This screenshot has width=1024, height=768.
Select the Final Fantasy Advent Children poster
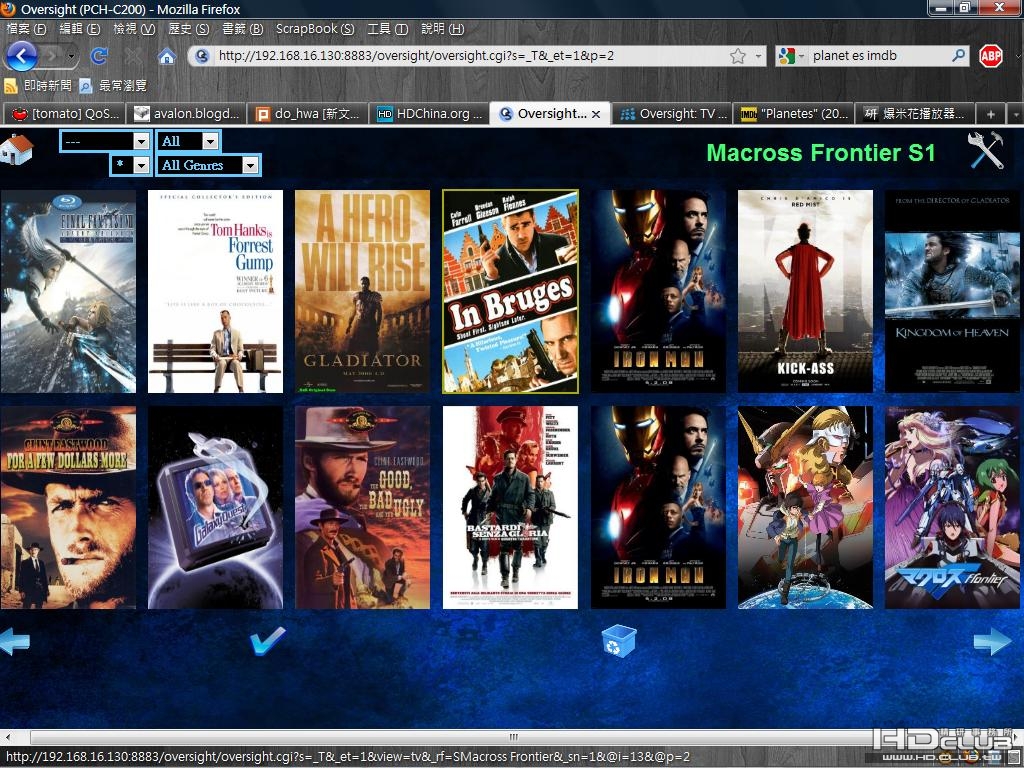point(68,291)
